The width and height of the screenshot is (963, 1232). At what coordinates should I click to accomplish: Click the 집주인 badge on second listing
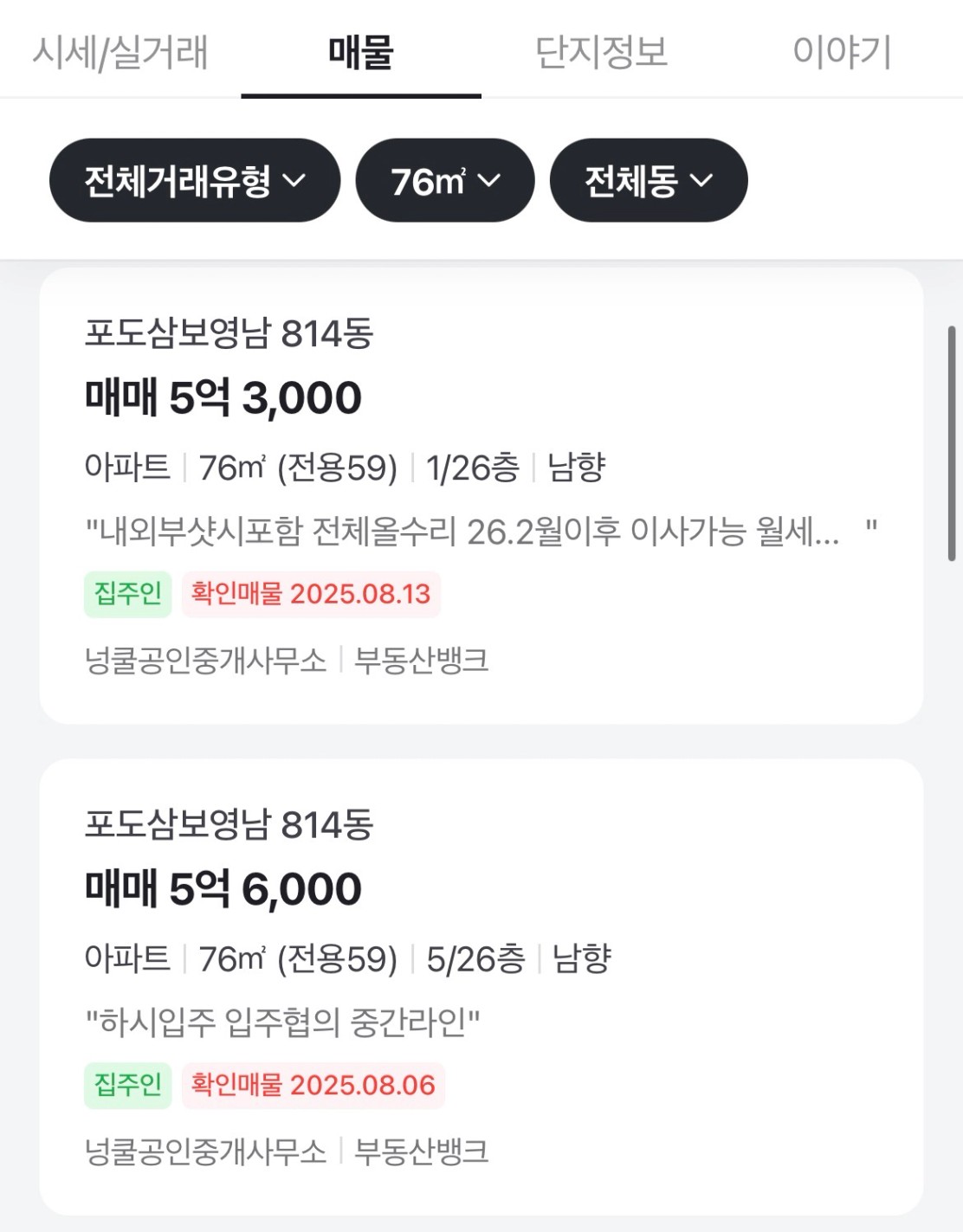[x=128, y=1085]
